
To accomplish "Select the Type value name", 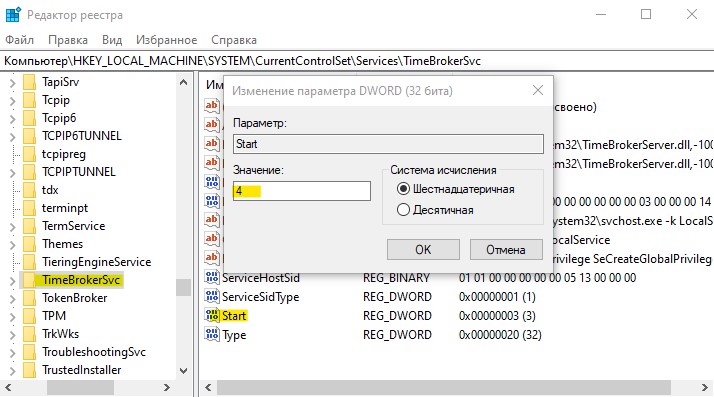I will pos(234,335).
